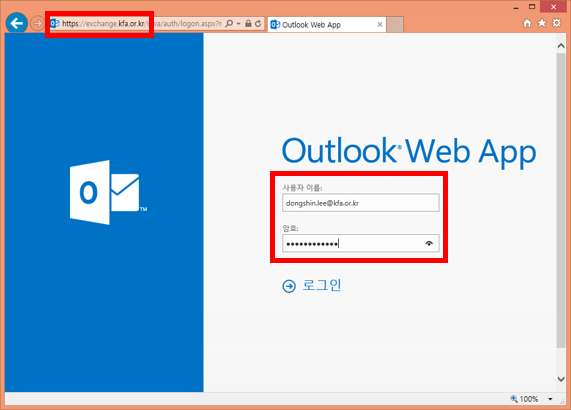Click the white Outlook logo
The width and height of the screenshot is (571, 410).
(108, 192)
